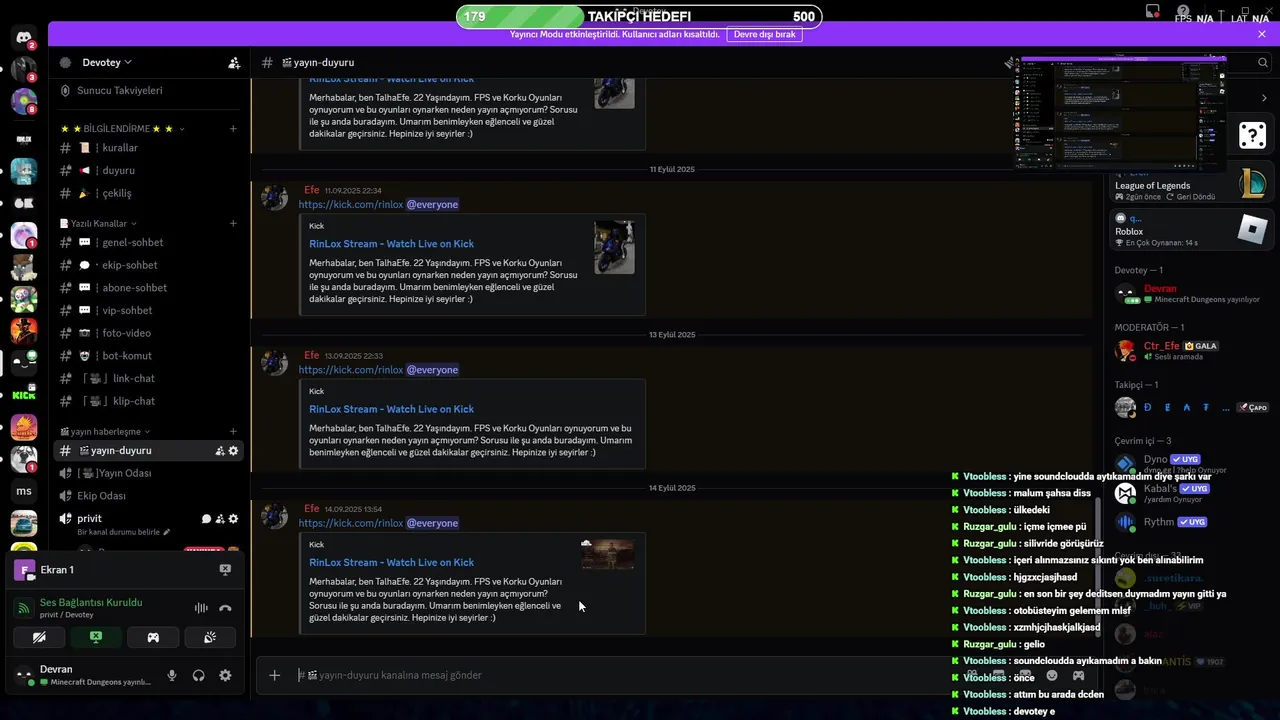The image size is (1280, 720).
Task: Open settings gear of privit voice channel
Action: [234, 519]
